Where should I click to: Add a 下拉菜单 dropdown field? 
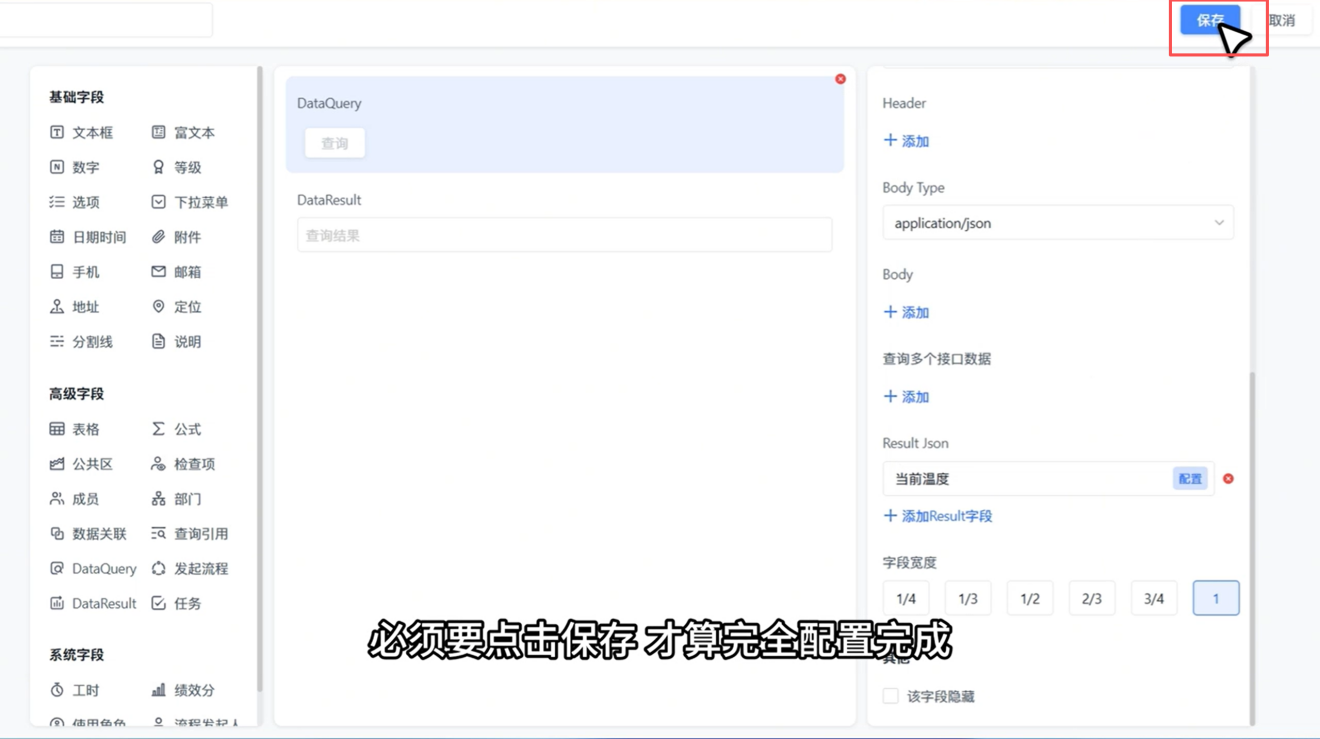(x=190, y=202)
